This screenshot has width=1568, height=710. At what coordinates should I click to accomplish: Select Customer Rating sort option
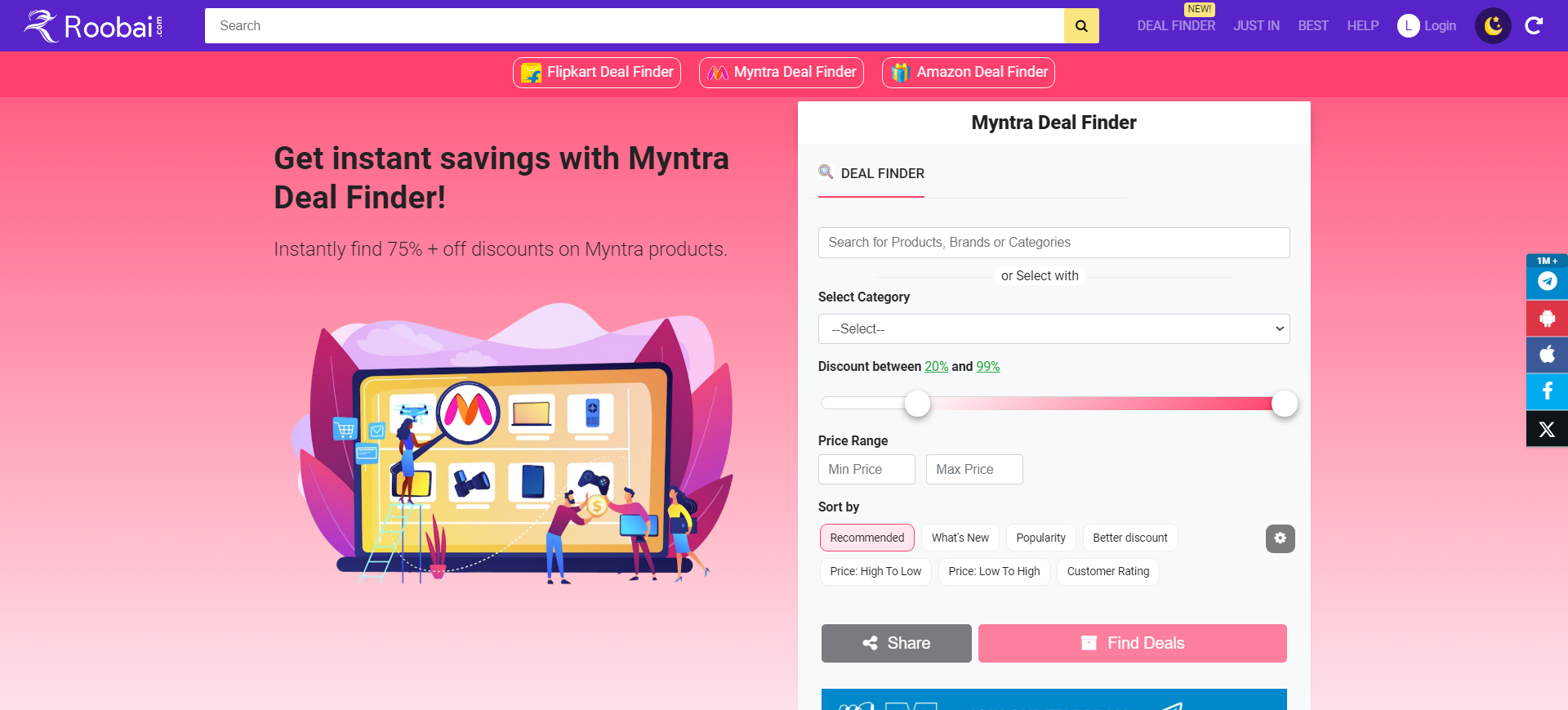[1108, 571]
